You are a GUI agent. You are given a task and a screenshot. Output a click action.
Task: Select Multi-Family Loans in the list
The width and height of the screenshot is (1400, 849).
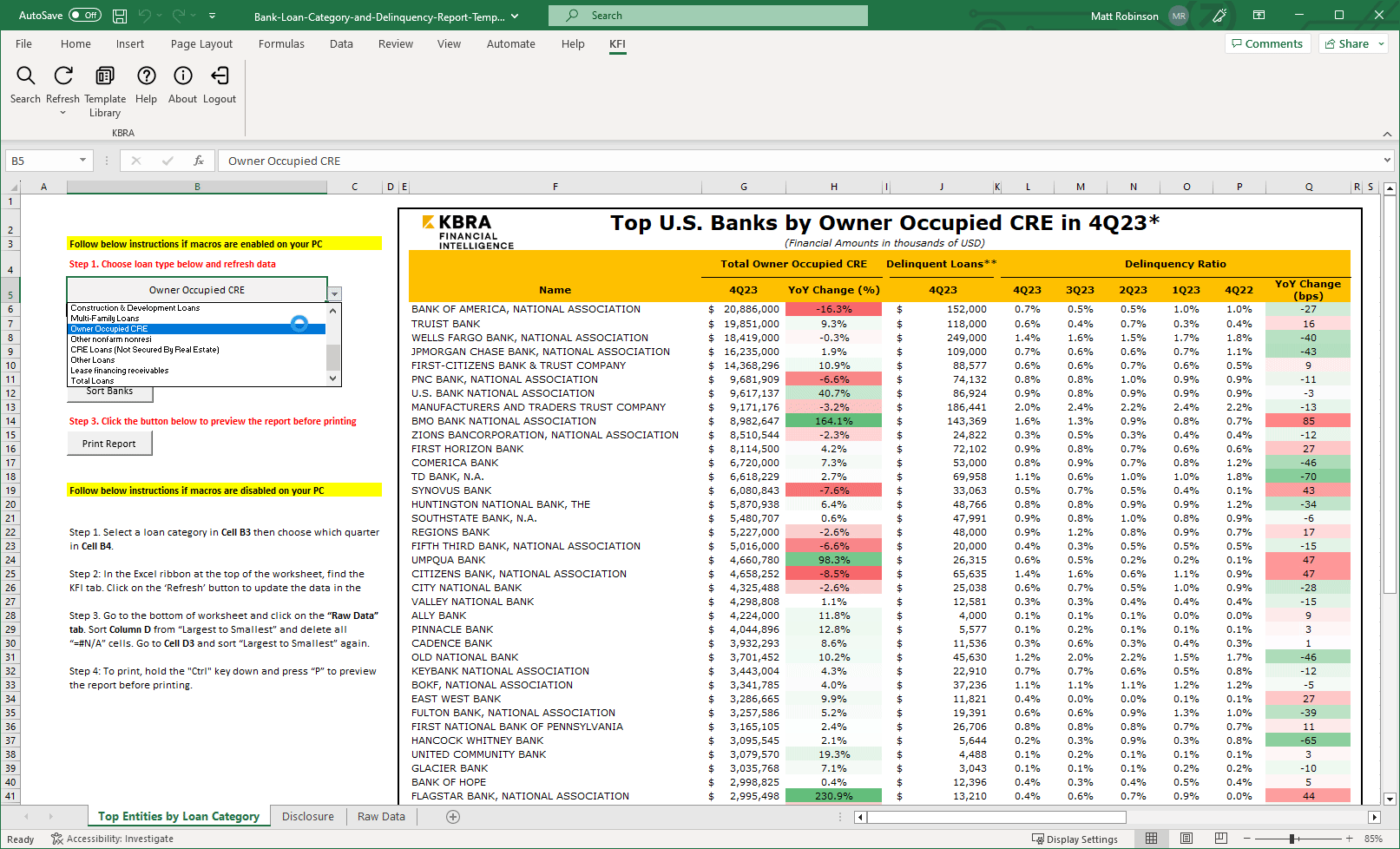point(105,319)
